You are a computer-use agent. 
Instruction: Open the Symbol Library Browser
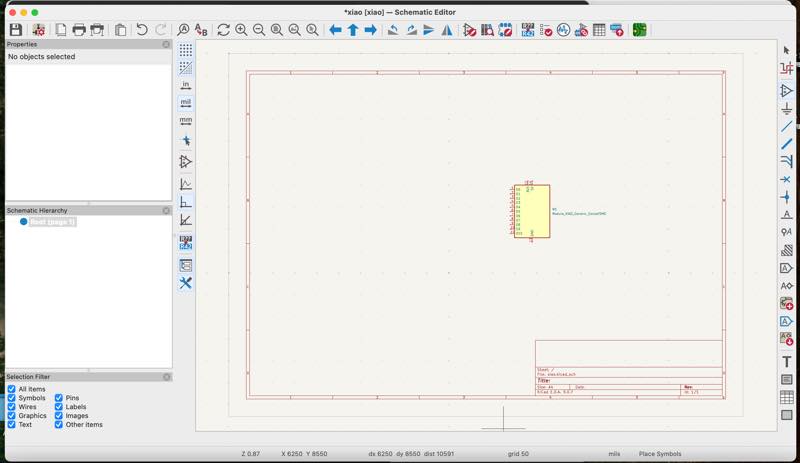point(487,30)
